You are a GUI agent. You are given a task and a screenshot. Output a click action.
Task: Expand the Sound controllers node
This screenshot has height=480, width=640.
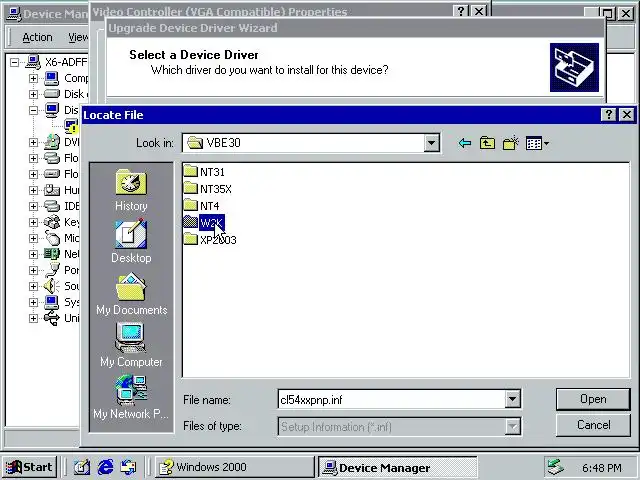[33, 286]
